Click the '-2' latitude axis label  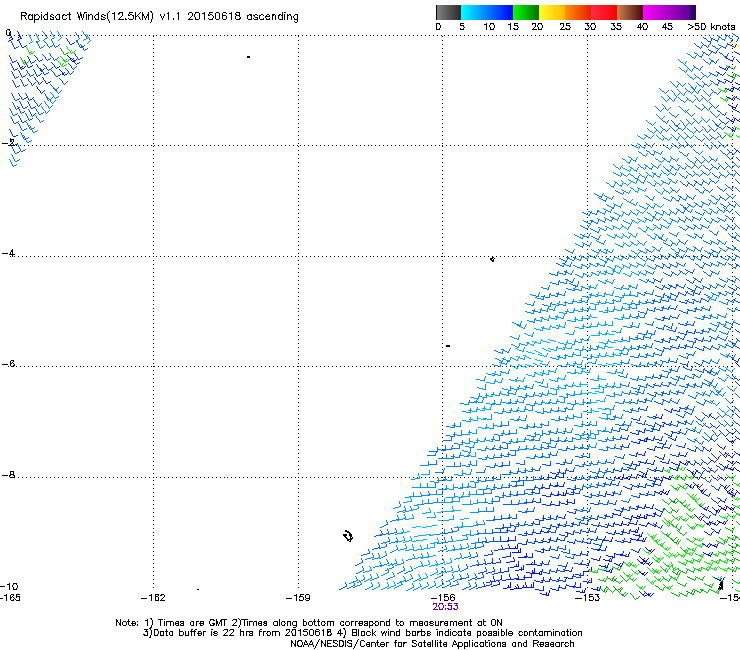click(x=8, y=143)
